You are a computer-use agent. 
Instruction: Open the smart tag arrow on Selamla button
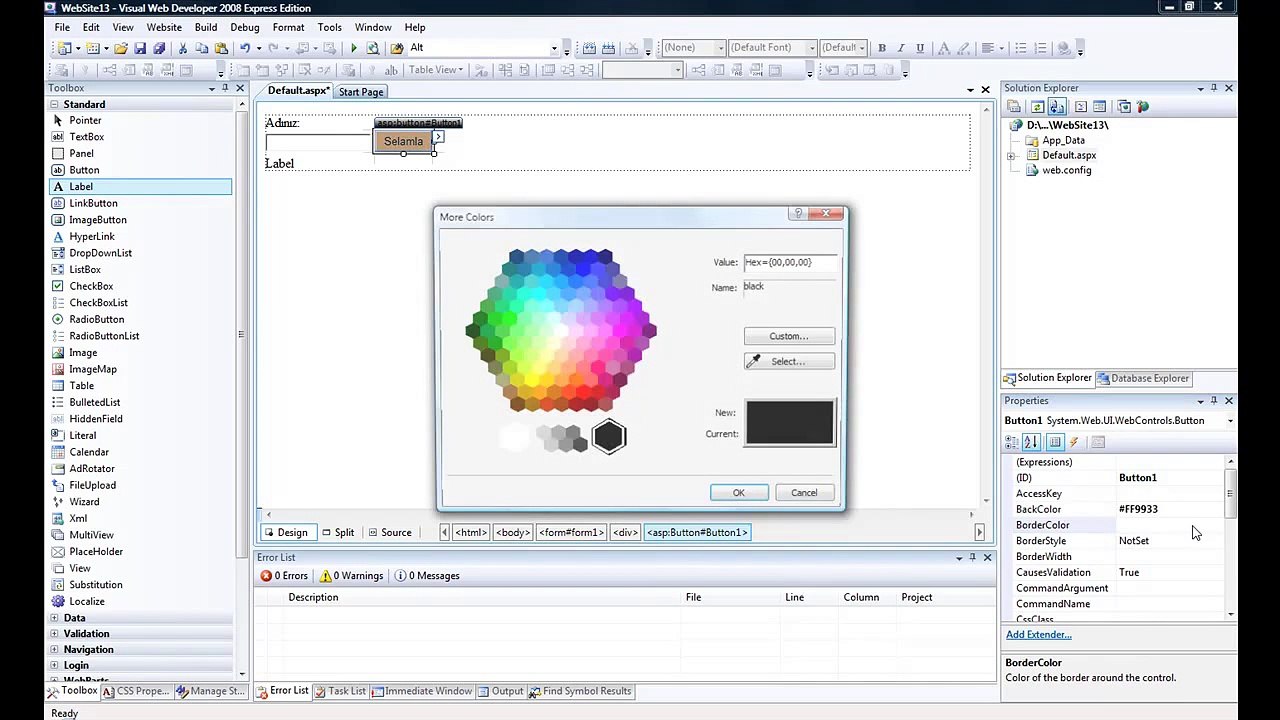(x=438, y=136)
